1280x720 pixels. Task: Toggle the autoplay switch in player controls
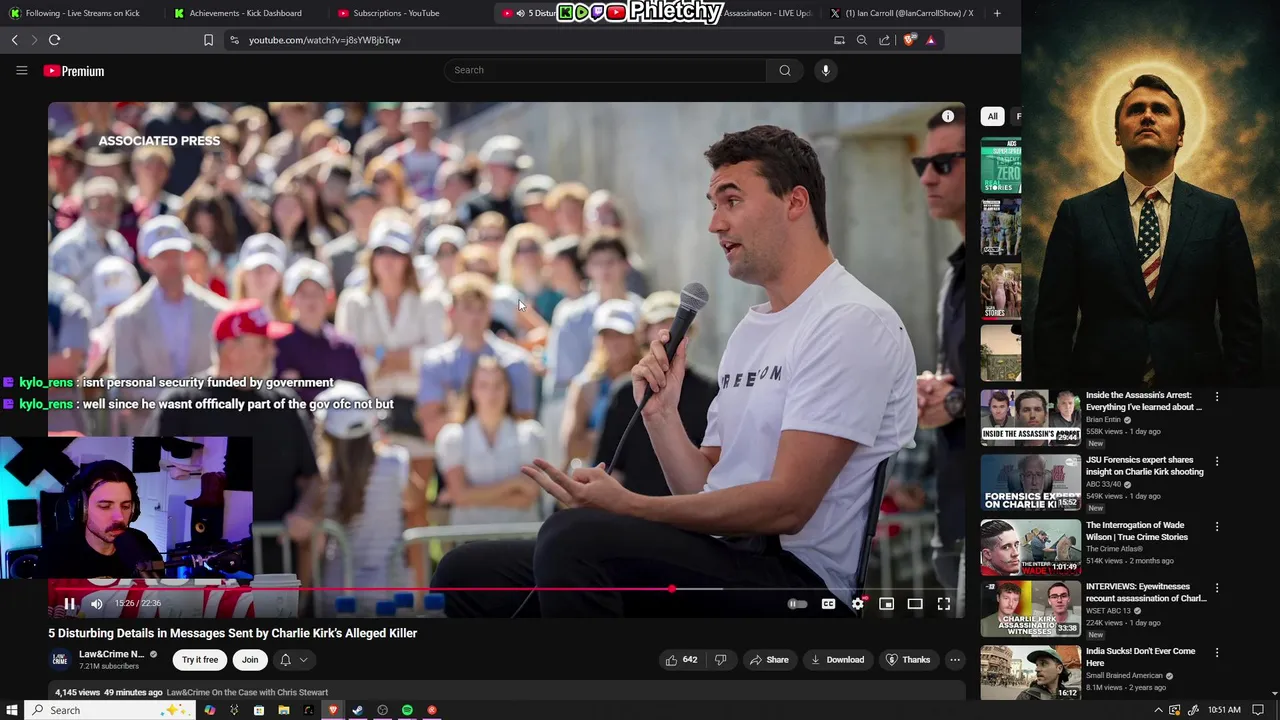pos(797,604)
